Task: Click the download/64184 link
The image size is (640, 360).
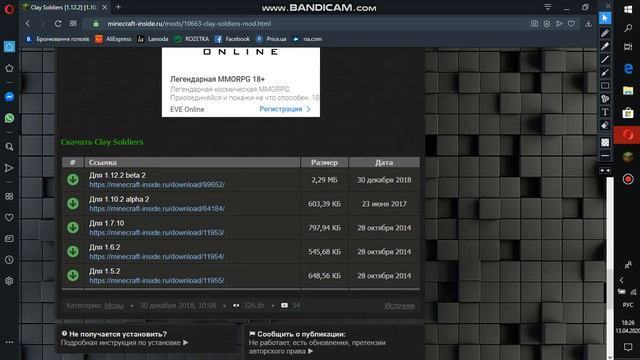Action: (157, 209)
